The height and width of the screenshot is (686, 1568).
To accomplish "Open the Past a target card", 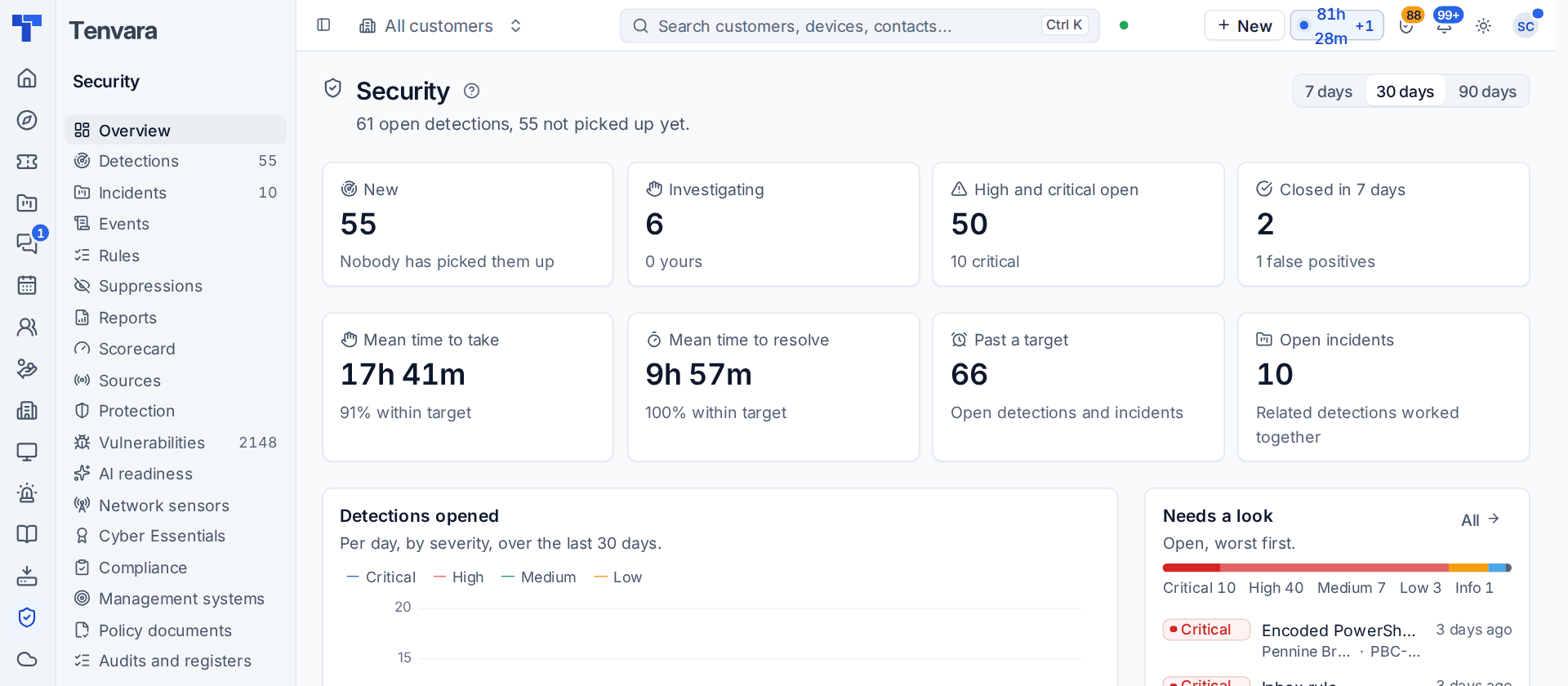I will pyautogui.click(x=1078, y=387).
